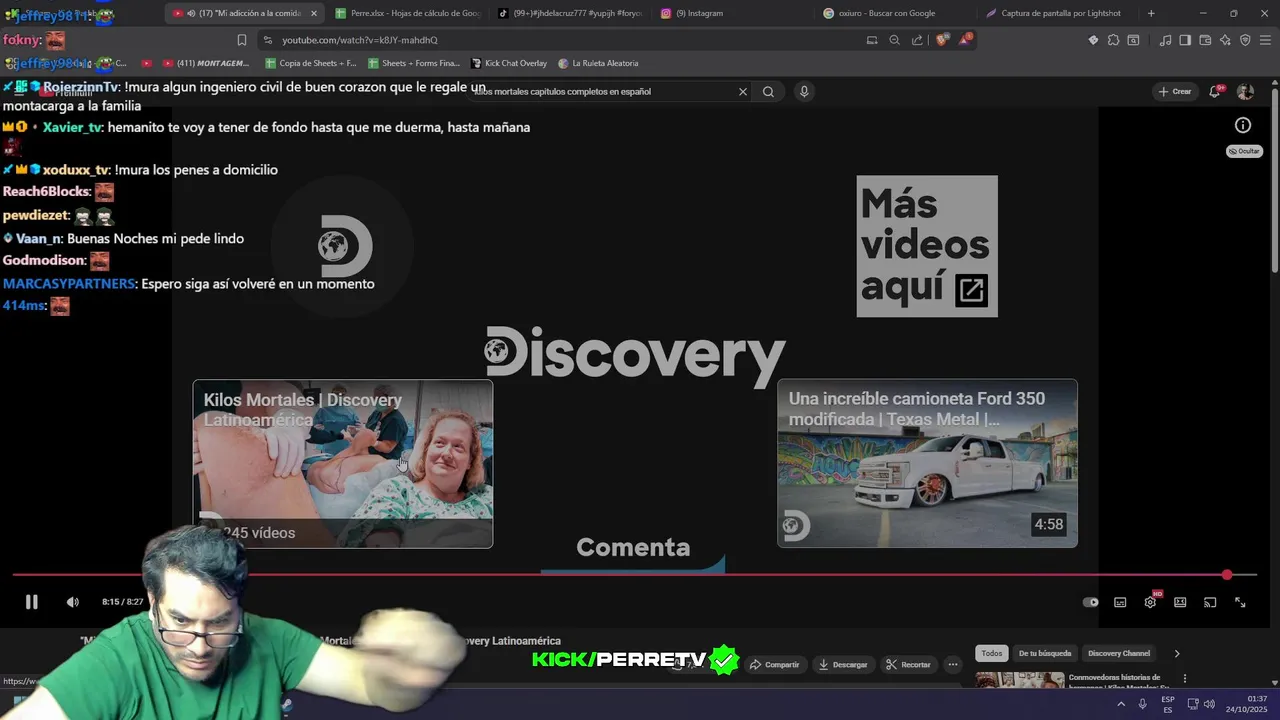This screenshot has height=720, width=1280.
Task: Open the Ford 350 Texas Metal video card
Action: point(927,463)
